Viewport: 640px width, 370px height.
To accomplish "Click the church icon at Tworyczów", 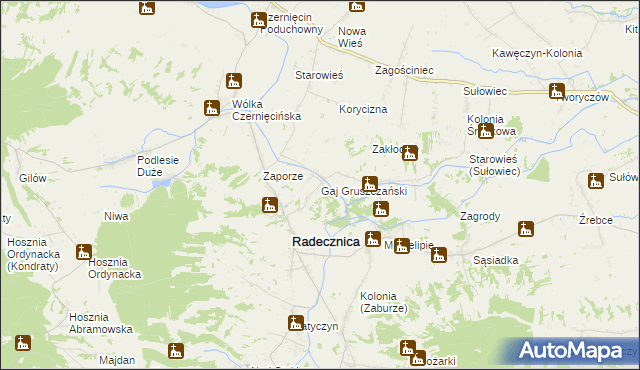I will click(x=557, y=91).
